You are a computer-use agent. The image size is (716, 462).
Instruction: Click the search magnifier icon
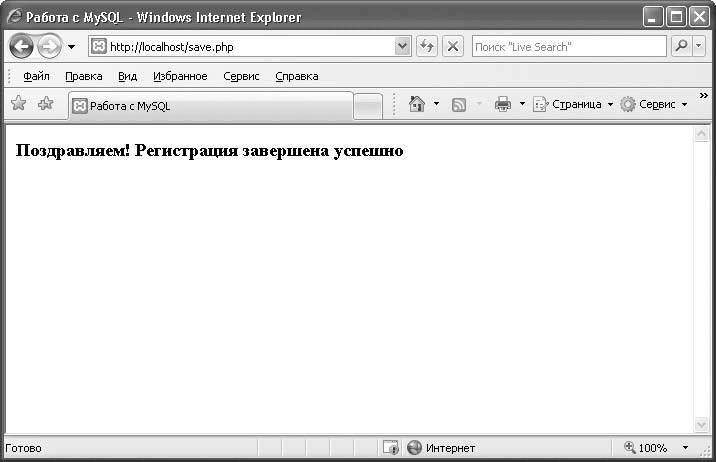[682, 46]
